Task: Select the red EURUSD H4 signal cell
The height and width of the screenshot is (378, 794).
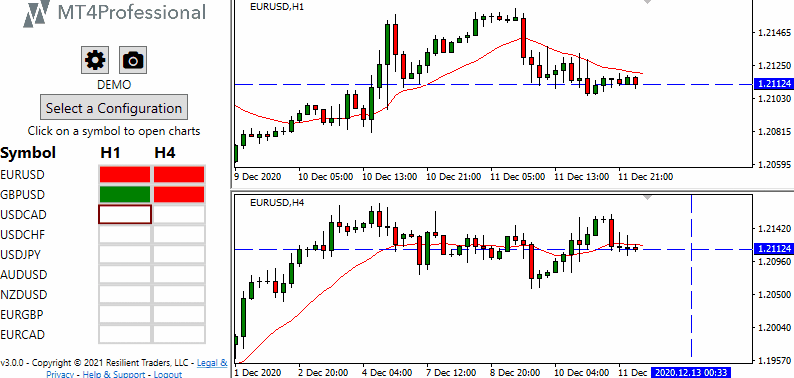Action: tap(179, 175)
